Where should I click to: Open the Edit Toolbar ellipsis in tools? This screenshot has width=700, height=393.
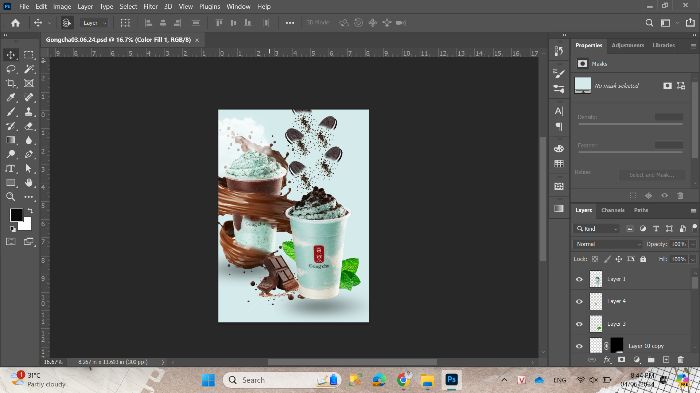click(x=29, y=196)
